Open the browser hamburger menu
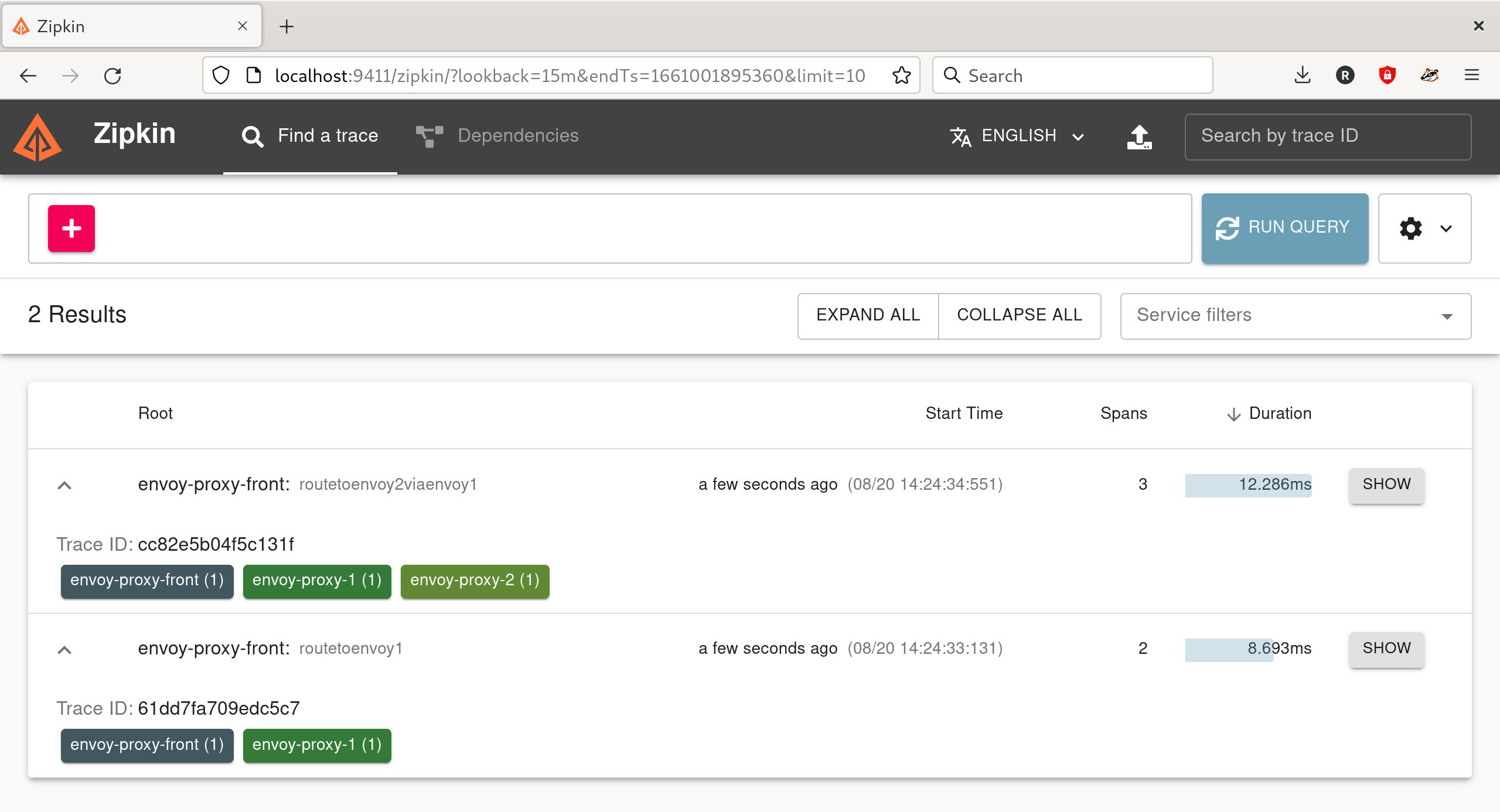The height and width of the screenshot is (812, 1500). pyautogui.click(x=1471, y=76)
